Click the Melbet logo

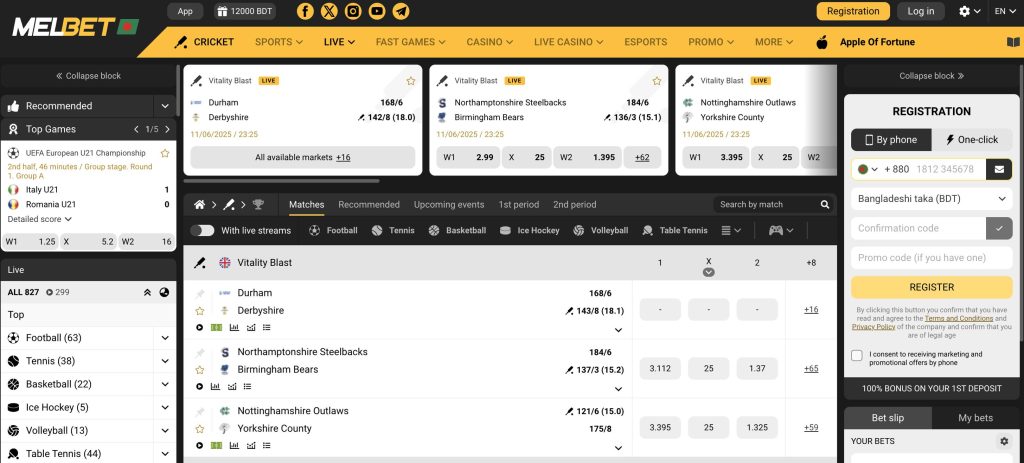point(75,27)
